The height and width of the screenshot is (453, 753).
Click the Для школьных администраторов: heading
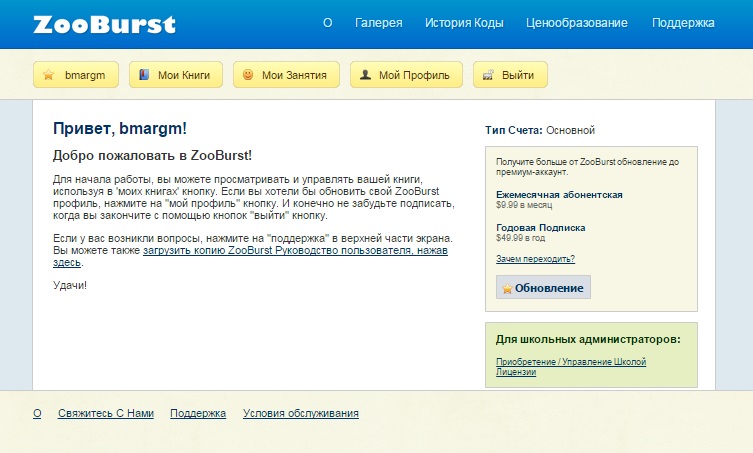click(x=588, y=339)
